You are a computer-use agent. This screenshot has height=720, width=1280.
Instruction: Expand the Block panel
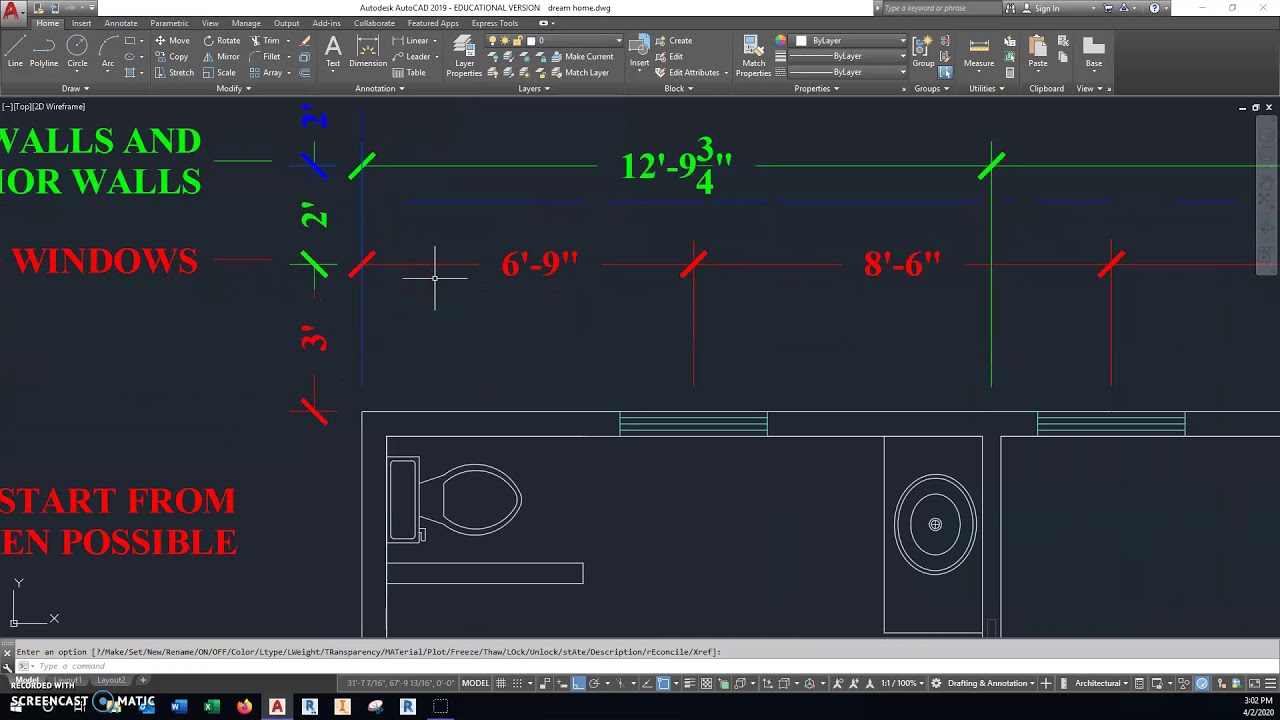pyautogui.click(x=679, y=88)
